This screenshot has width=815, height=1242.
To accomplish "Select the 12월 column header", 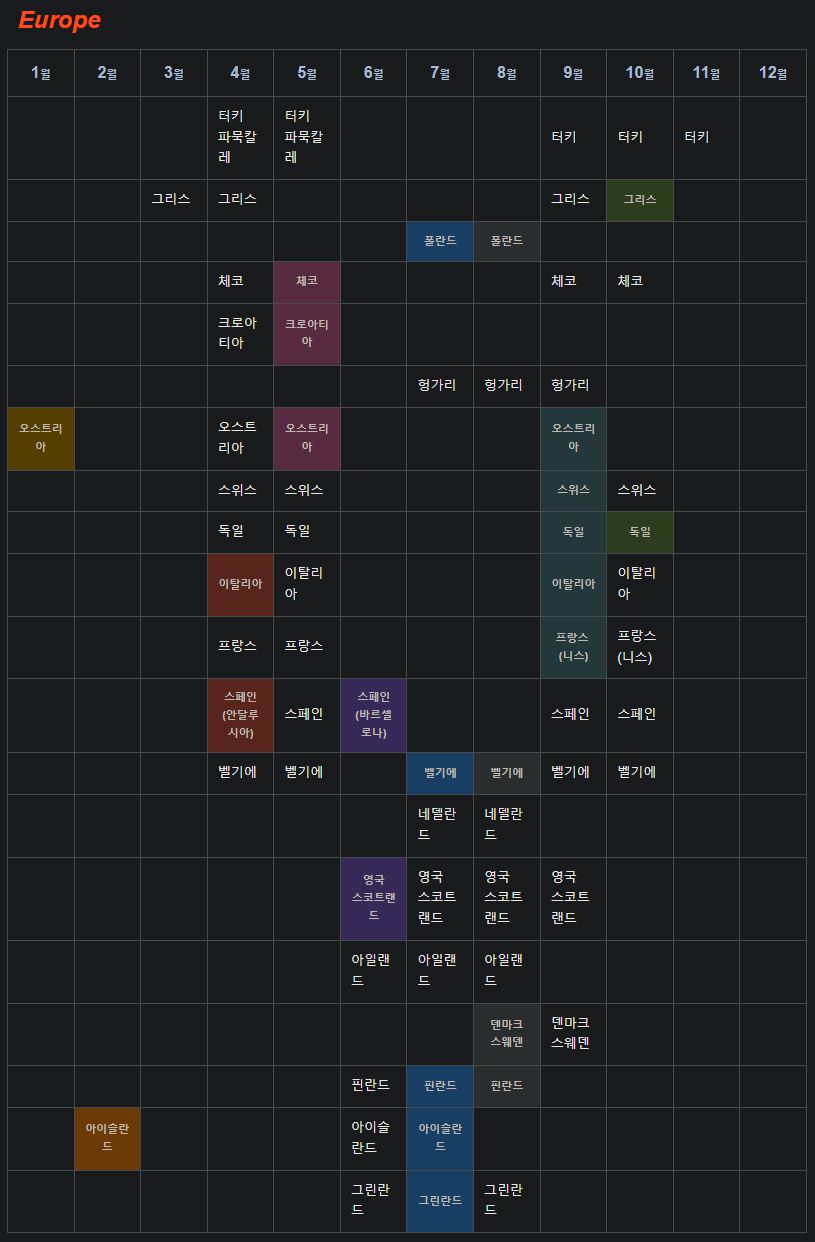I will click(773, 73).
